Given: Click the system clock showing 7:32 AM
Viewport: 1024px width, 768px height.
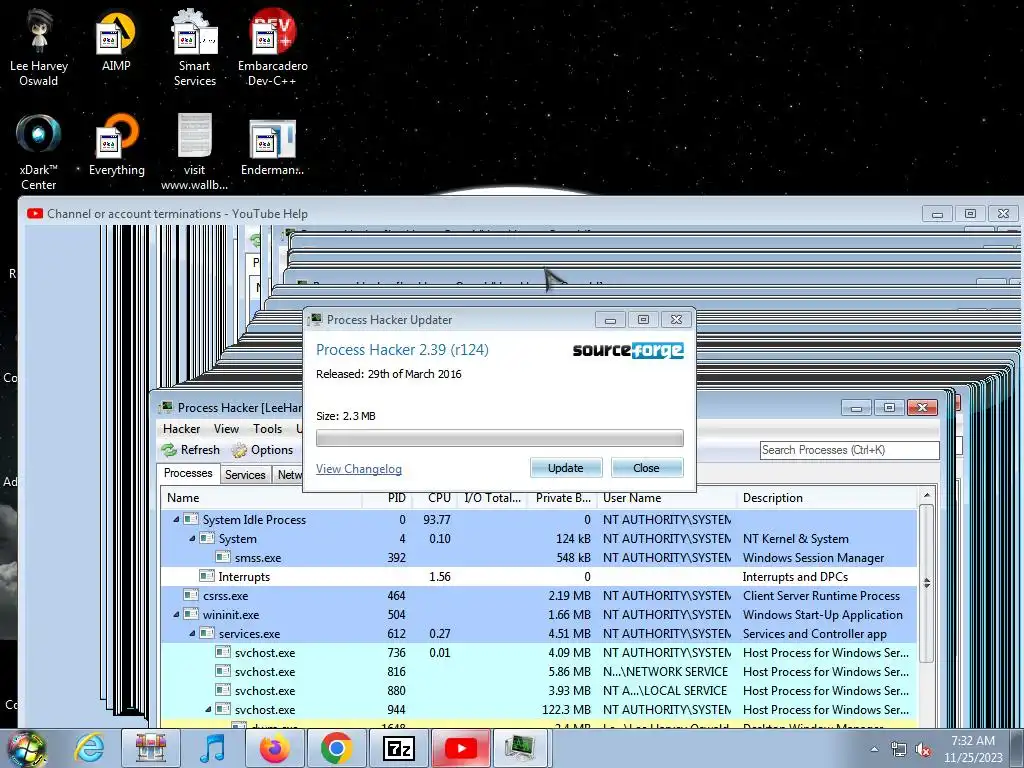Looking at the screenshot, I should click(973, 749).
